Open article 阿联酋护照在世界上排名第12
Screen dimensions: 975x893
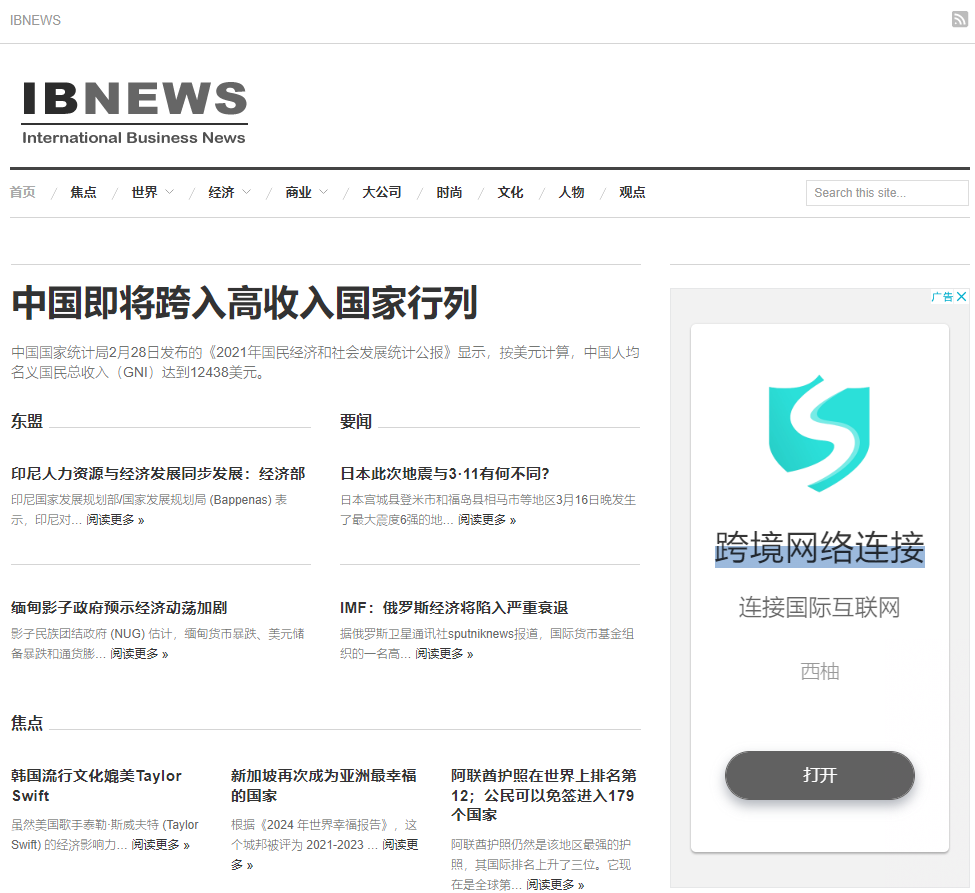pyautogui.click(x=543, y=795)
